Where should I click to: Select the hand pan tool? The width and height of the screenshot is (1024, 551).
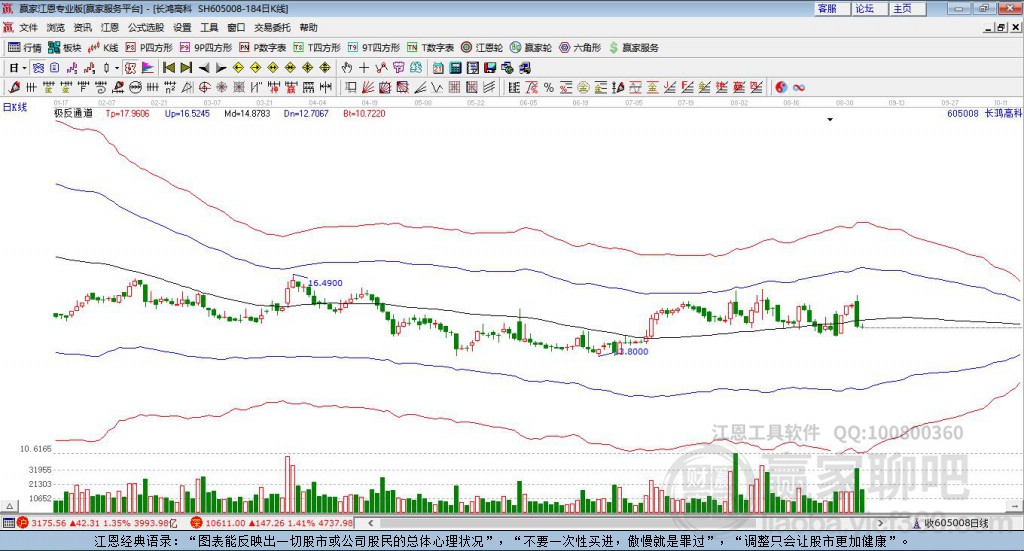pos(347,68)
